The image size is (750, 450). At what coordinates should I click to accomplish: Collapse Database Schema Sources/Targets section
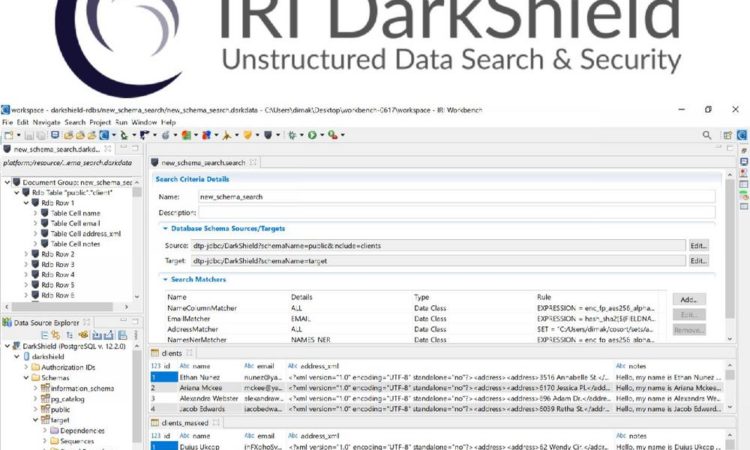point(165,229)
